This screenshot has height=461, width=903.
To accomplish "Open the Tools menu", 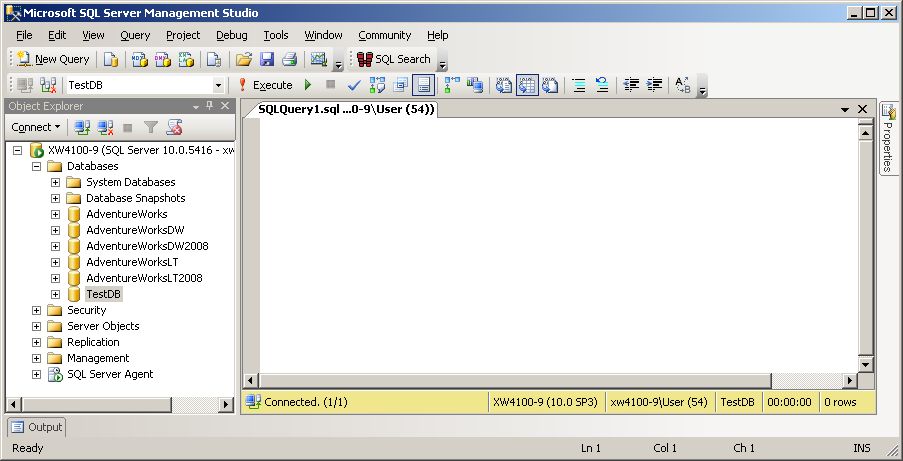I will pos(276,35).
